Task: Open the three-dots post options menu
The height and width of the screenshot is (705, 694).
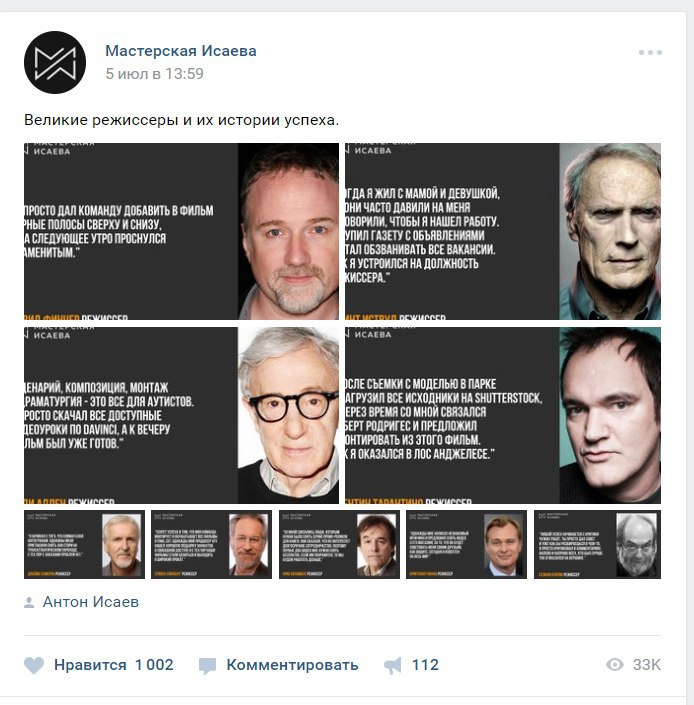Action: coord(650,53)
